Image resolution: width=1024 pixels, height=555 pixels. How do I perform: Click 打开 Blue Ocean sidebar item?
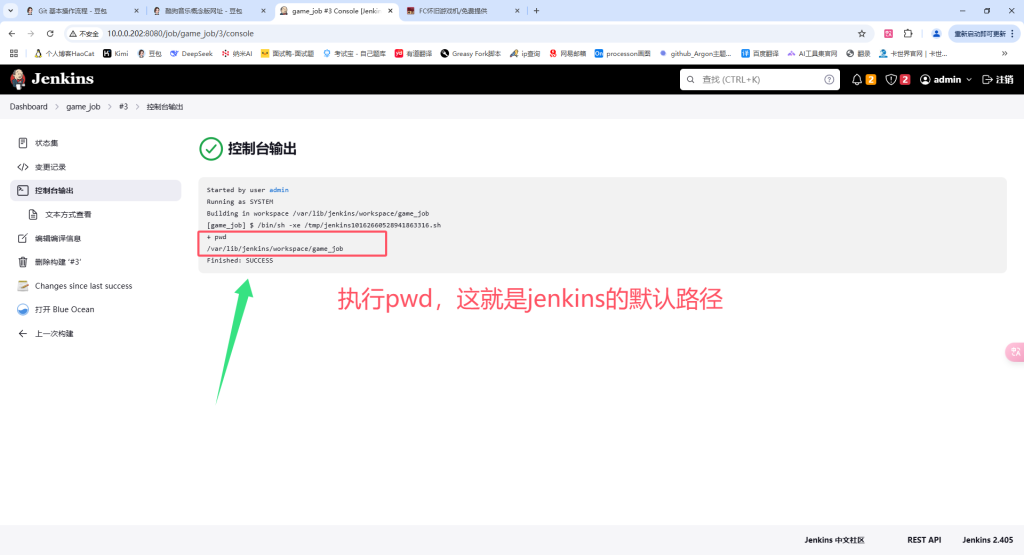tap(64, 310)
